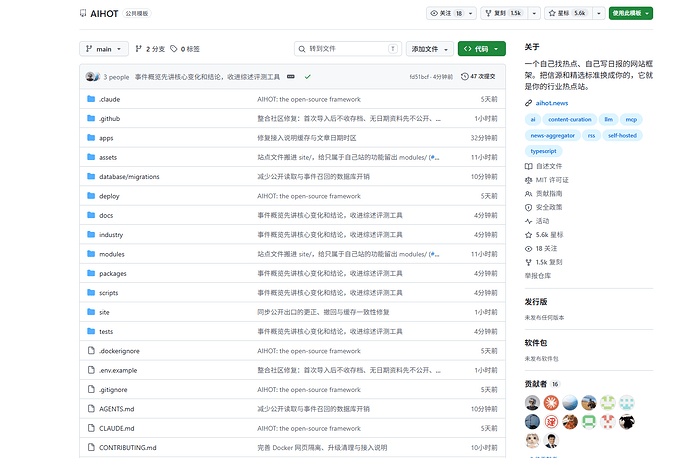Click the self-hosted topic tag
The width and height of the screenshot is (690, 458).
[622, 136]
